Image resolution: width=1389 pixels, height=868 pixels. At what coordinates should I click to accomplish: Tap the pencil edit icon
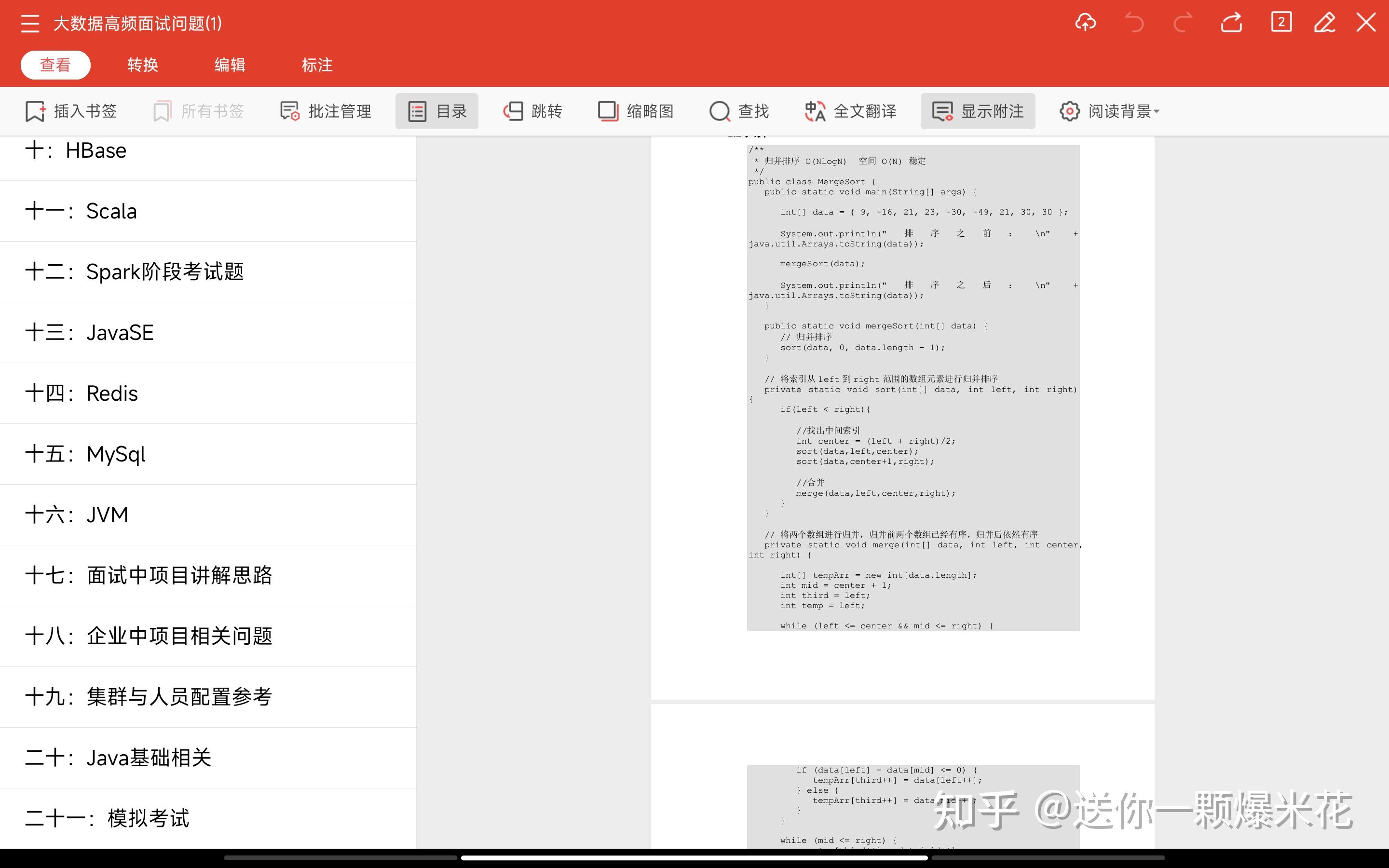pyautogui.click(x=1325, y=23)
